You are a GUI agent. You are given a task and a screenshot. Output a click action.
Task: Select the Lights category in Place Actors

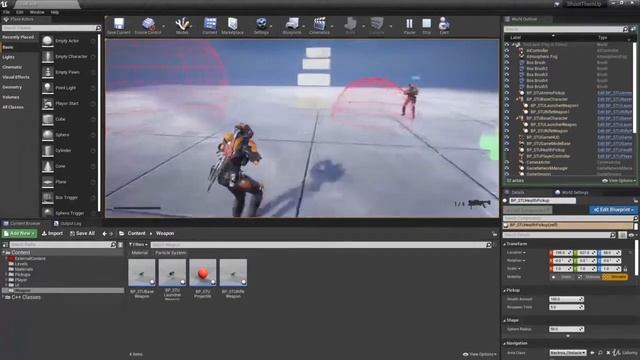[9, 58]
